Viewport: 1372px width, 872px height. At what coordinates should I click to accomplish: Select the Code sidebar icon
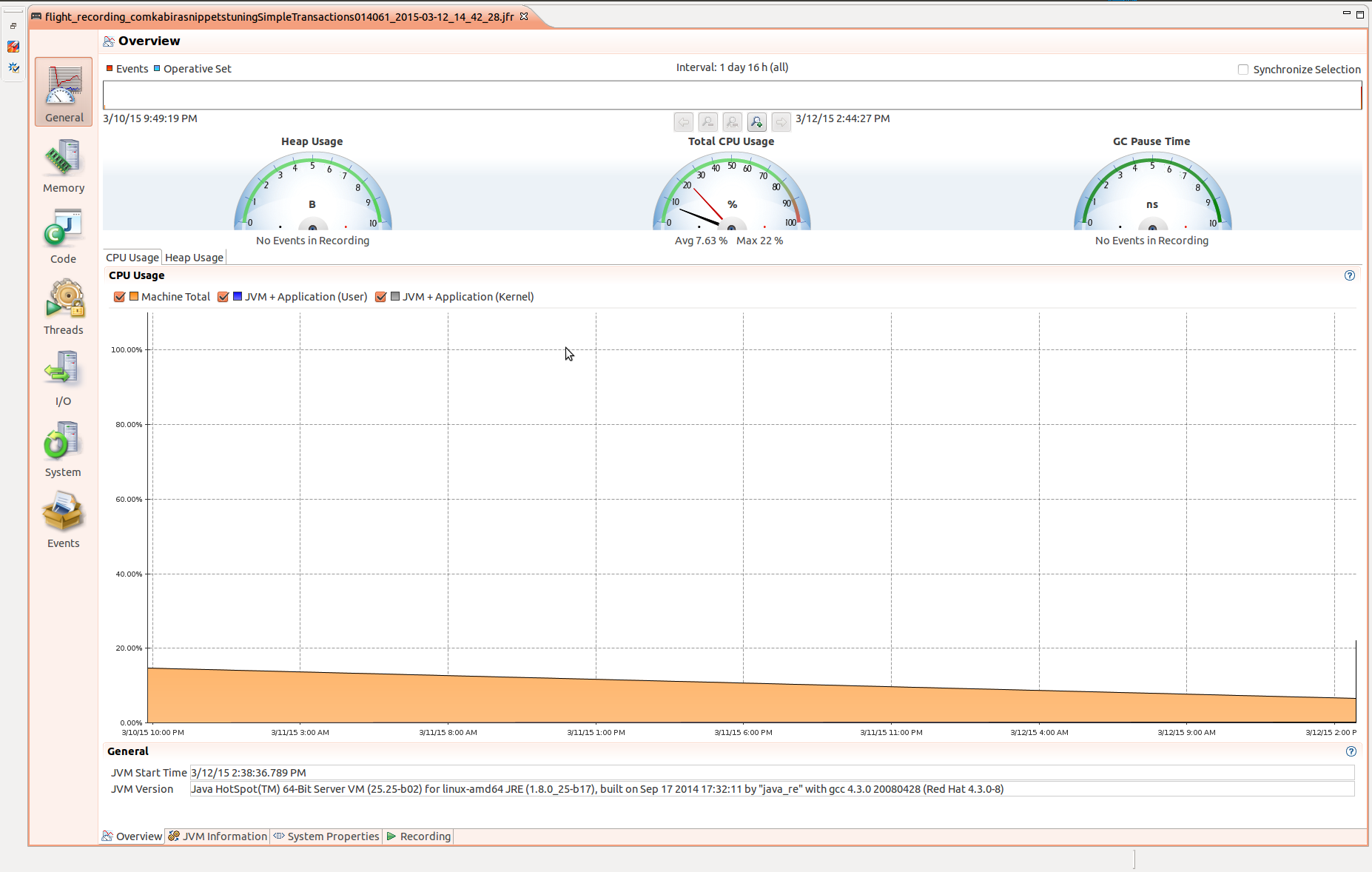pyautogui.click(x=63, y=233)
